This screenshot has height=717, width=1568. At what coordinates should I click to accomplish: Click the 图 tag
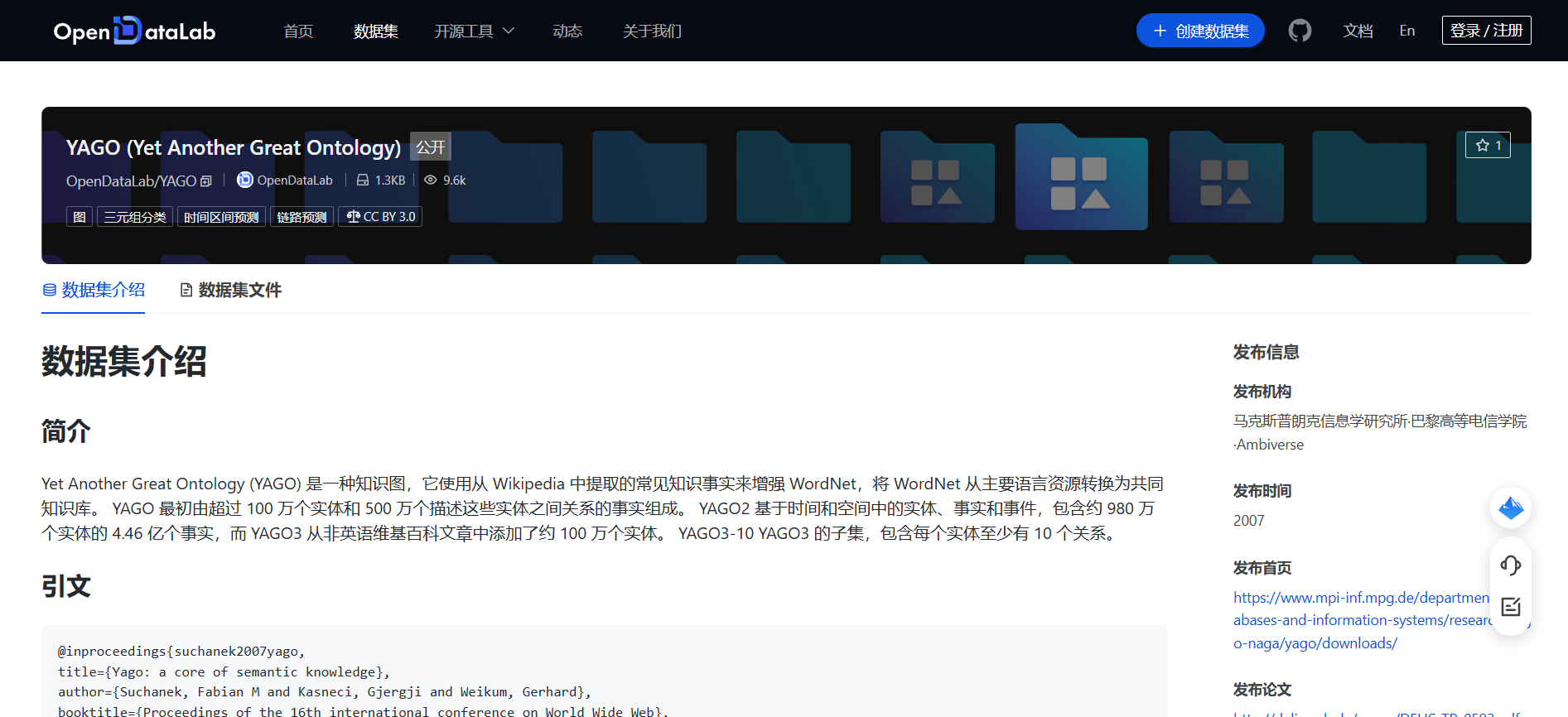pos(80,217)
